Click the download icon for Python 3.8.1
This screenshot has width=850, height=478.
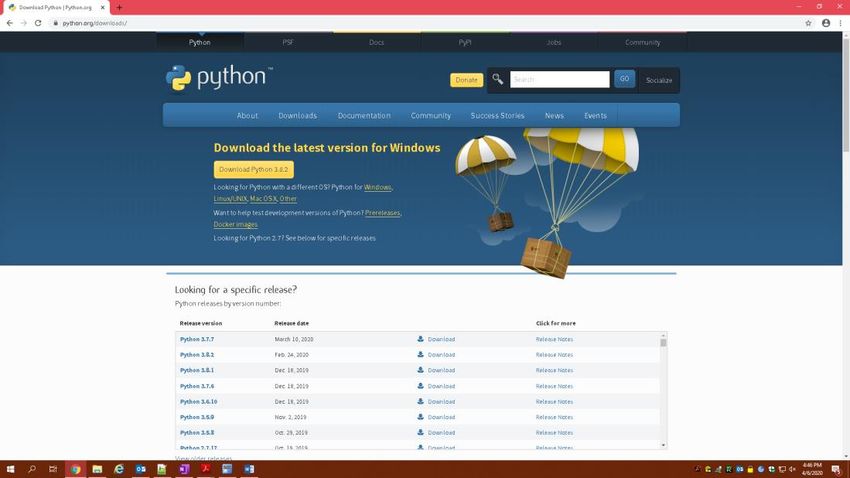coord(420,370)
